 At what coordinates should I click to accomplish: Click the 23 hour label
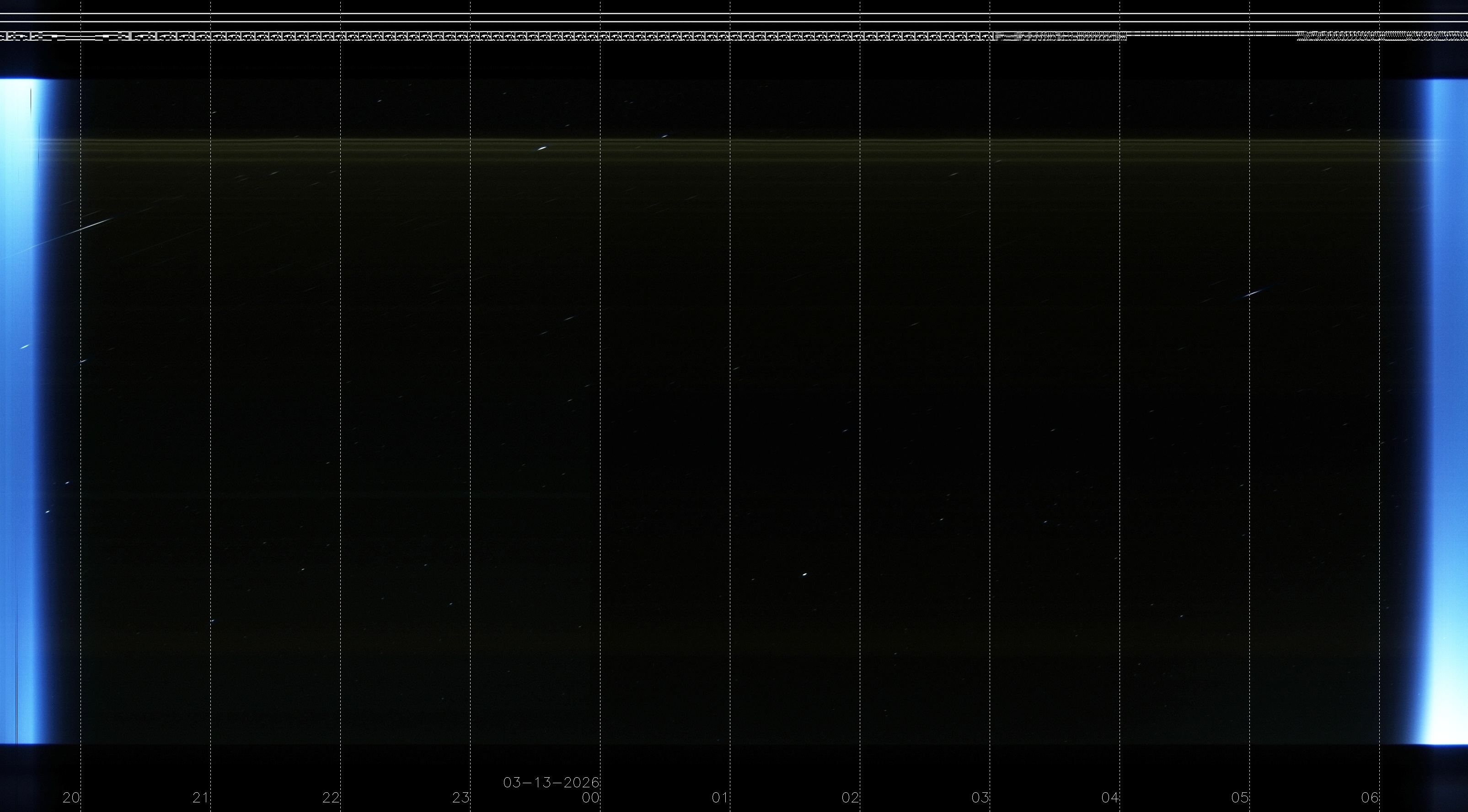click(x=461, y=797)
